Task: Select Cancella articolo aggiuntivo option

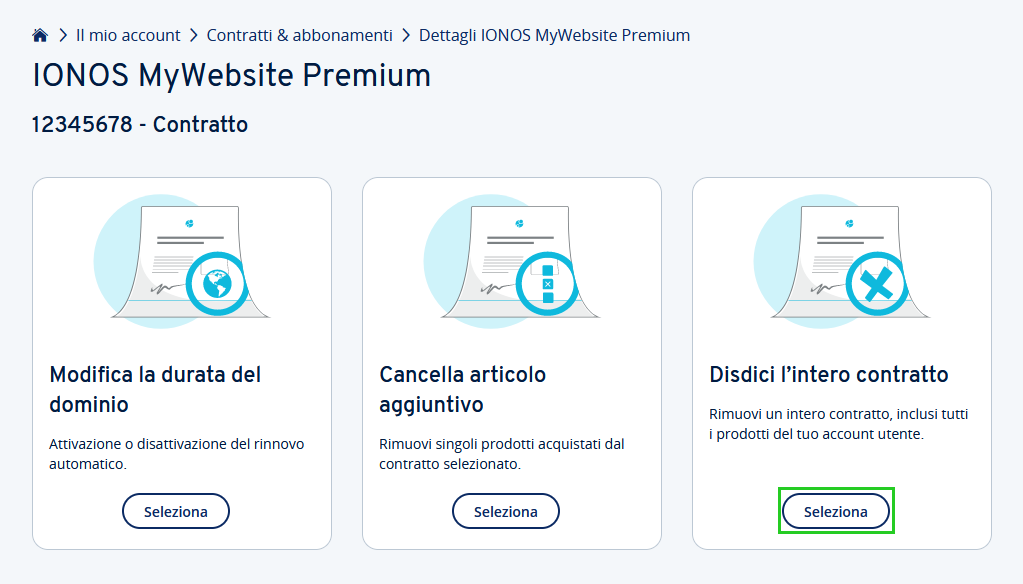Action: tap(506, 512)
